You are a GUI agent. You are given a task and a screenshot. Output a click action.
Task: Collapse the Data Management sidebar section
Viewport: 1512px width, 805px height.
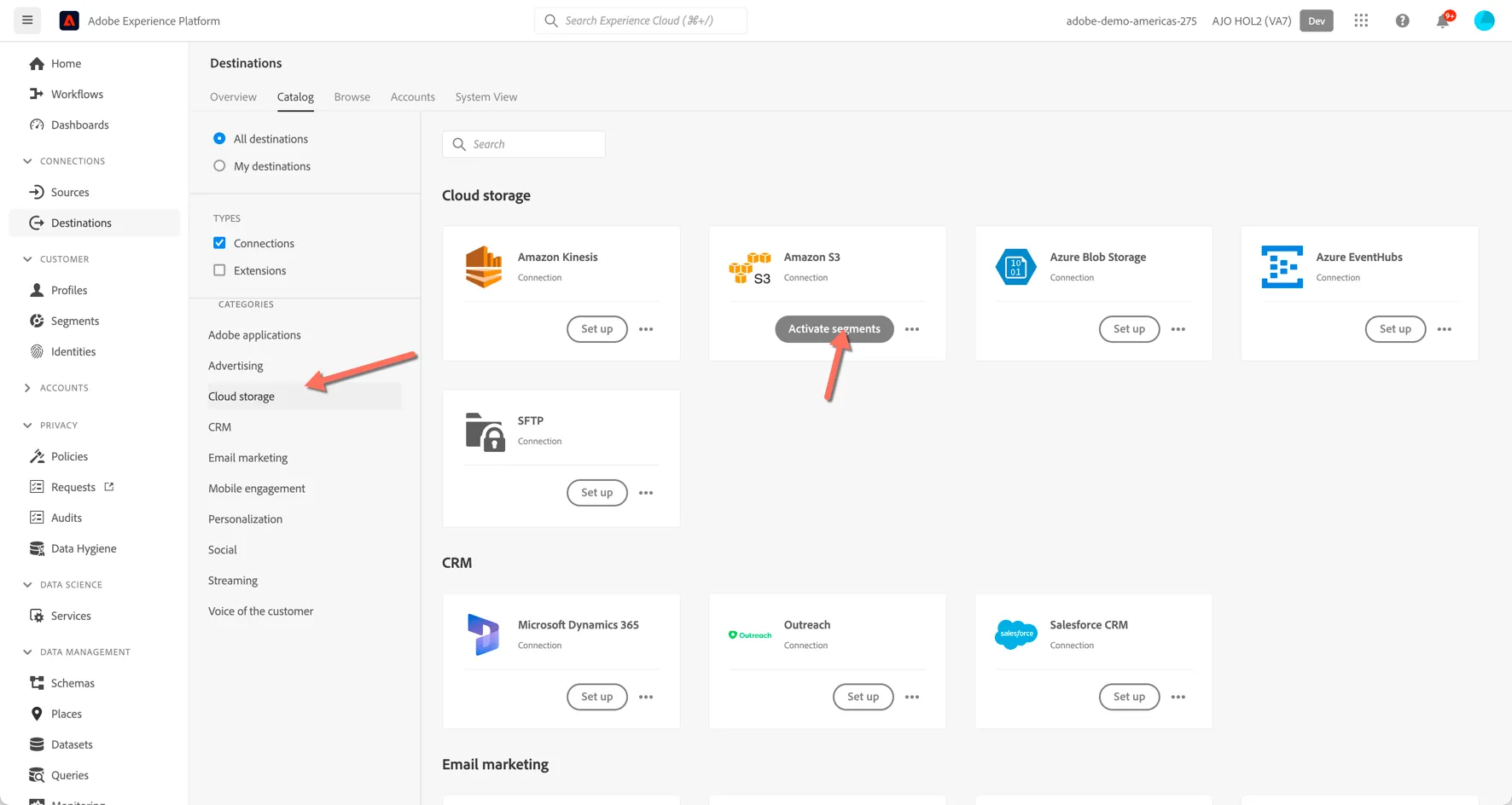(27, 652)
